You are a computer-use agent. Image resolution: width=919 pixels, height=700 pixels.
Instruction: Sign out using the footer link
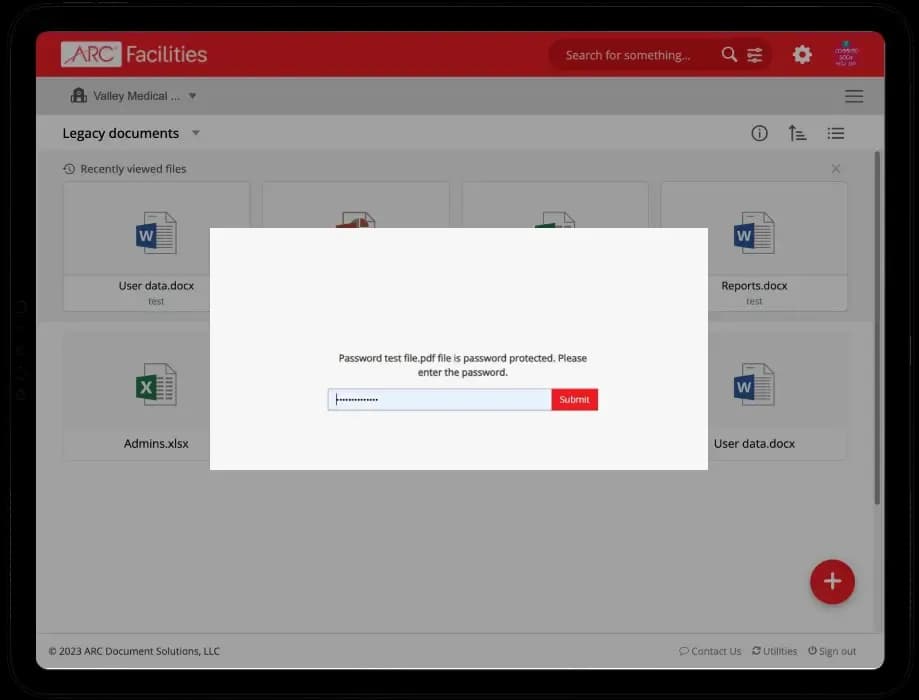pyautogui.click(x=832, y=650)
